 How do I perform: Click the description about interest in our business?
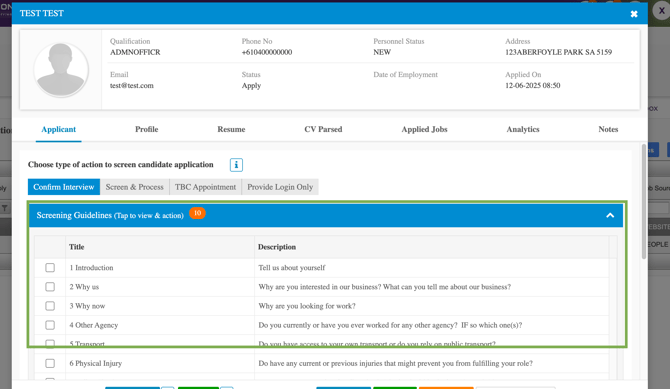pyautogui.click(x=385, y=287)
